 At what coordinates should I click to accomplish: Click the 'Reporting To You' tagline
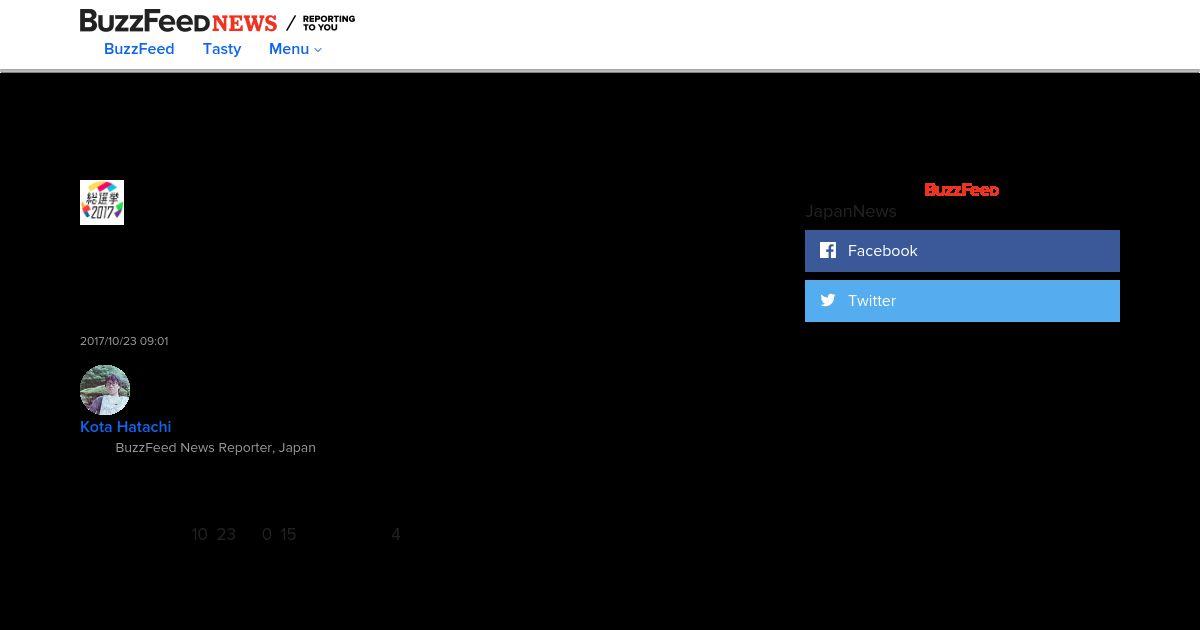click(329, 23)
